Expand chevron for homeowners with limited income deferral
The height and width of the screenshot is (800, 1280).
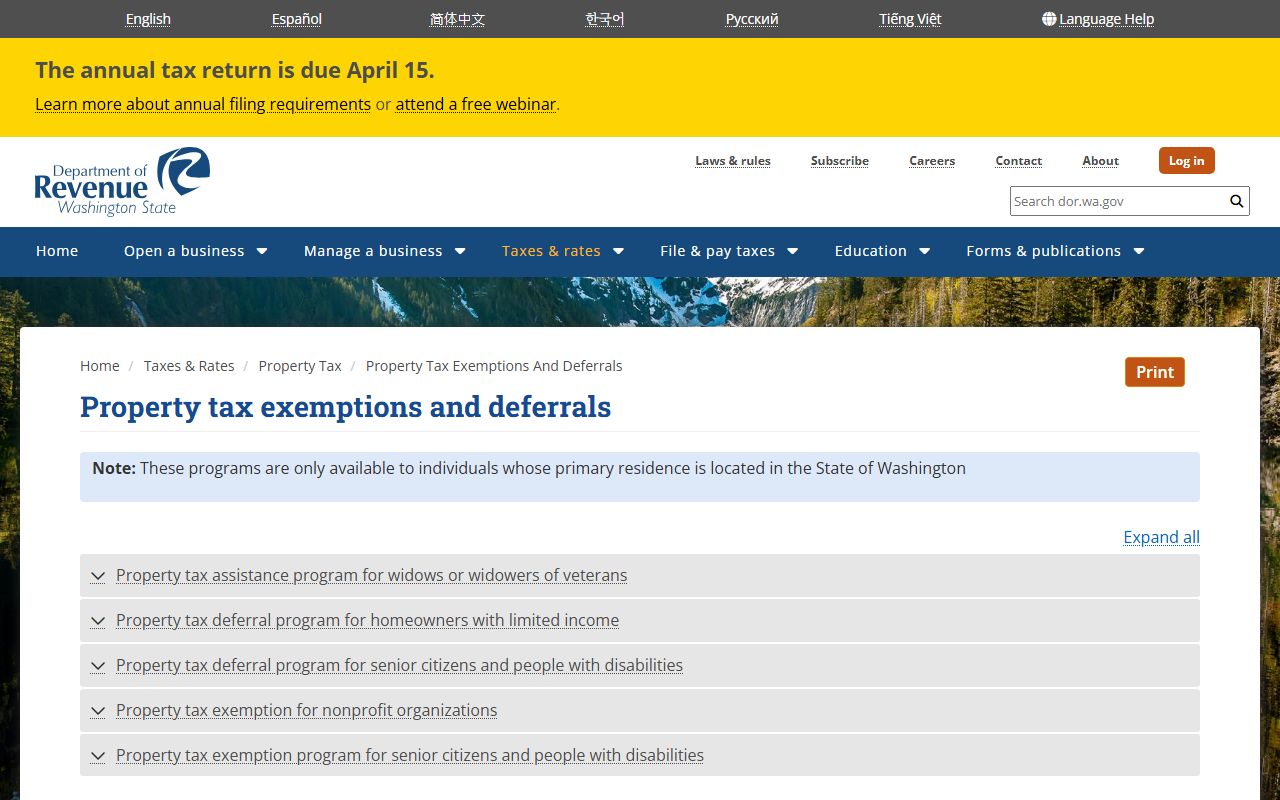(98, 621)
